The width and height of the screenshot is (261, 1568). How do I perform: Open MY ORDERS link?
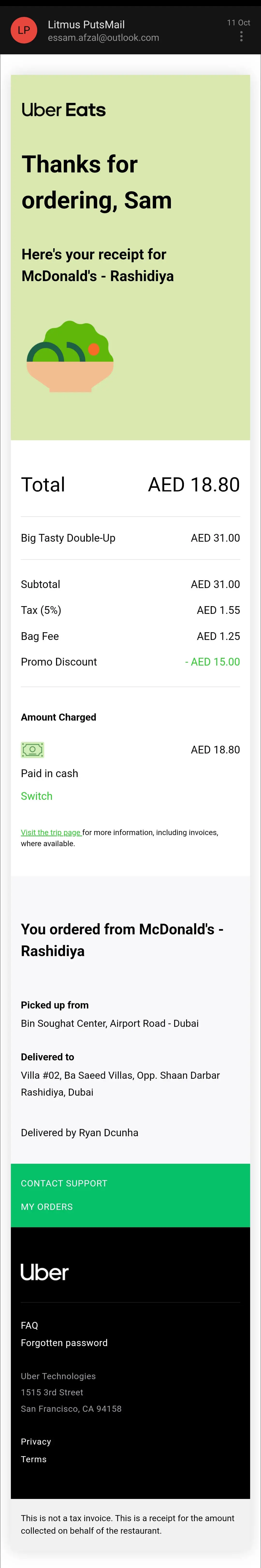click(47, 1206)
